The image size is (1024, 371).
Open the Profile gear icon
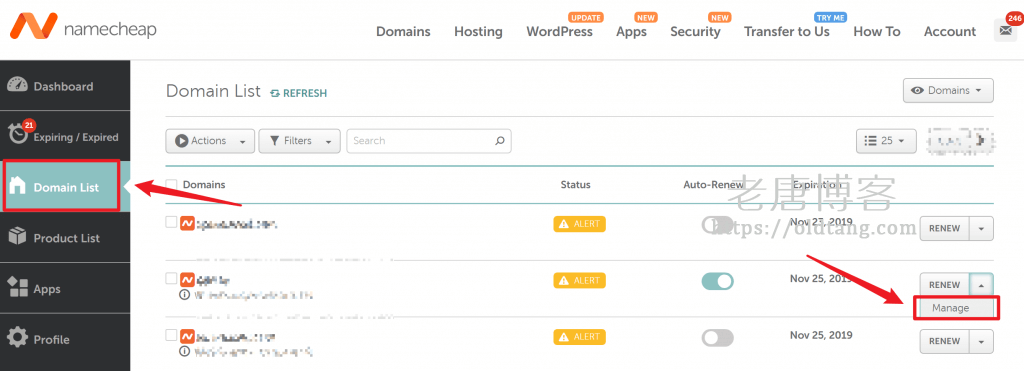click(x=18, y=338)
